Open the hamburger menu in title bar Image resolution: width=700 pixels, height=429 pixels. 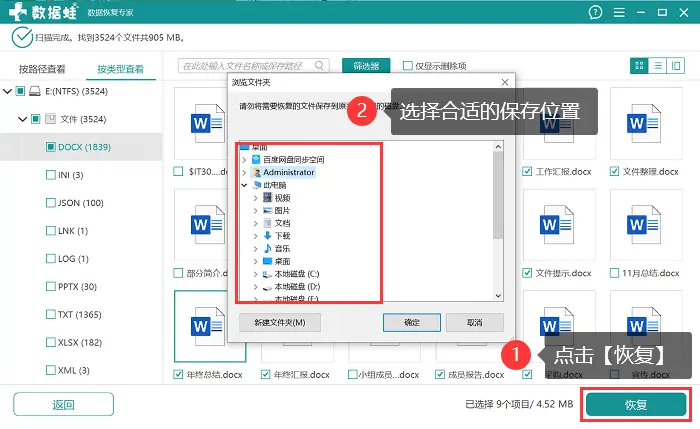pos(619,12)
